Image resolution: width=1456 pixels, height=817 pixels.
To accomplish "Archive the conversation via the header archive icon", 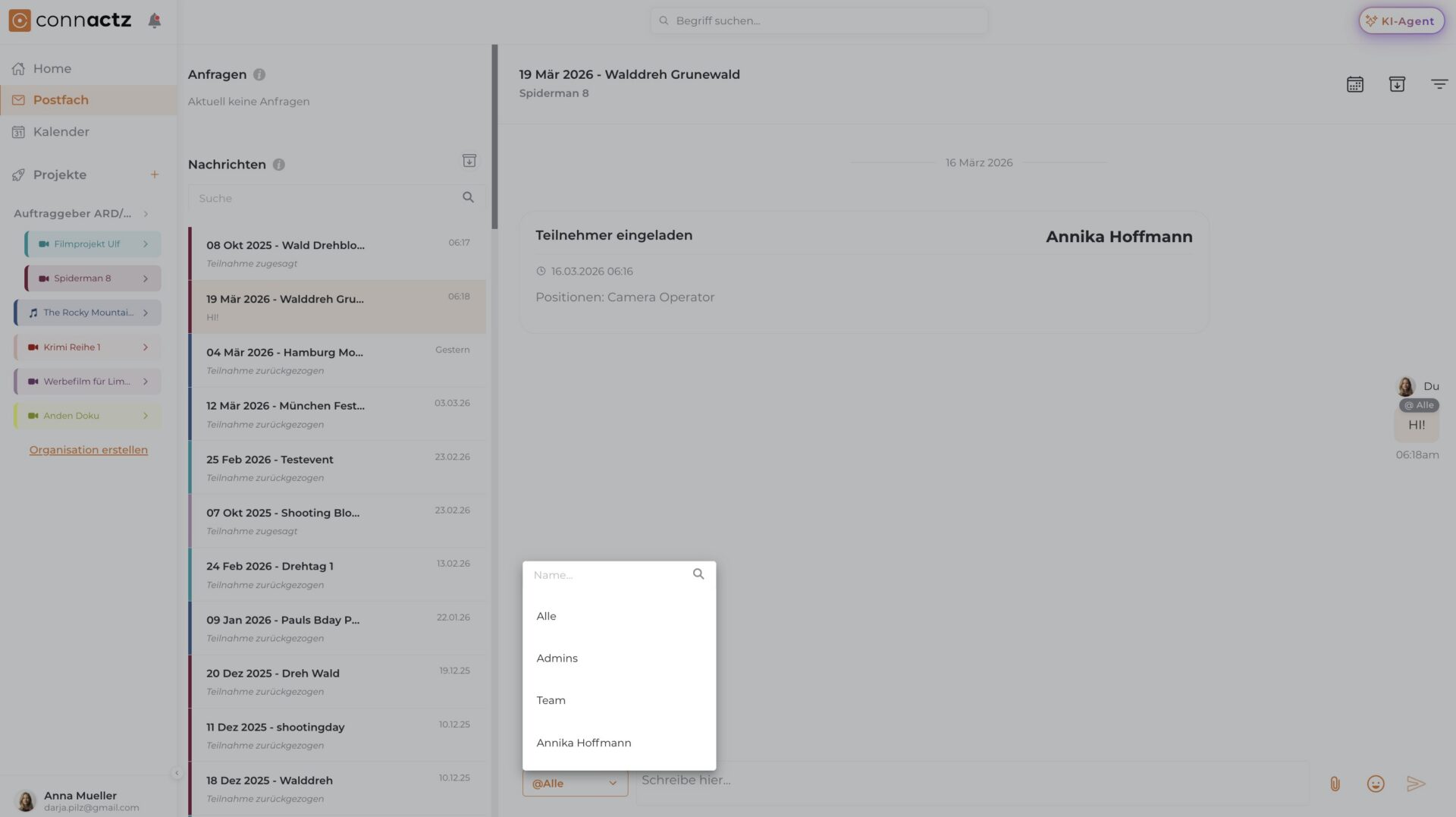I will [x=1398, y=84].
